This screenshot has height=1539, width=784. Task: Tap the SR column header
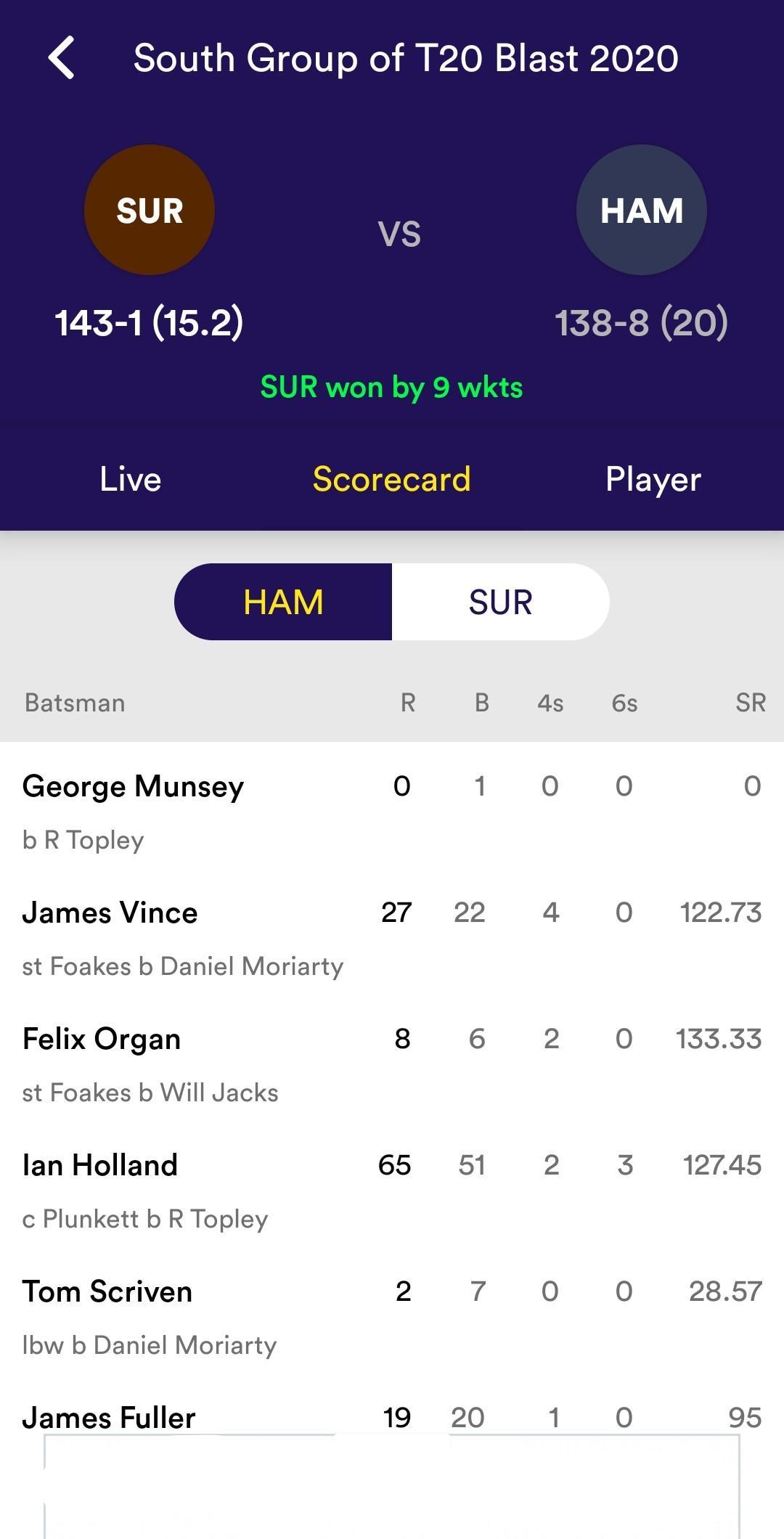[751, 703]
